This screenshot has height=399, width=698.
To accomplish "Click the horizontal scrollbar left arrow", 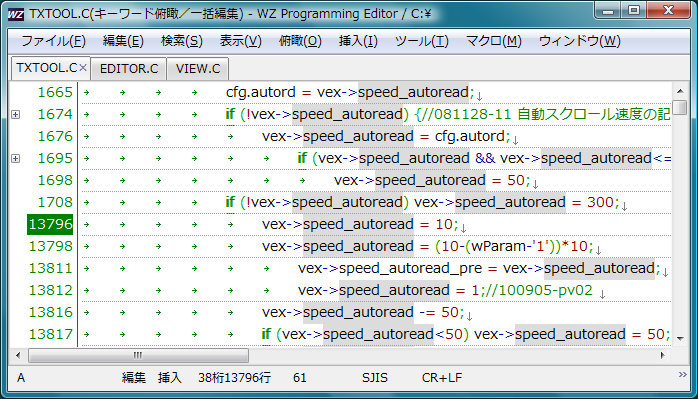I will [18, 355].
